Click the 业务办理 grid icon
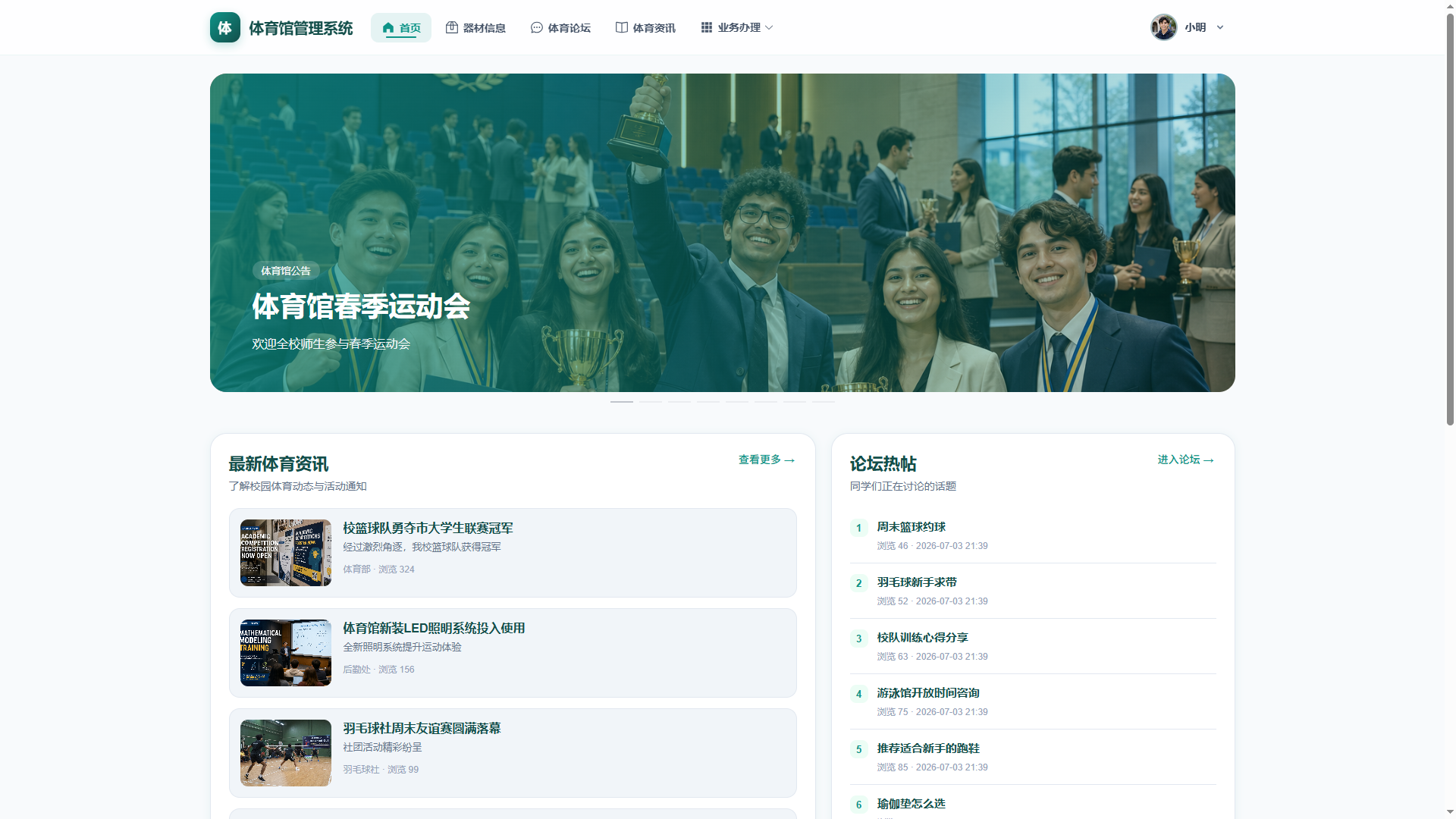This screenshot has width=1456, height=819. (707, 27)
